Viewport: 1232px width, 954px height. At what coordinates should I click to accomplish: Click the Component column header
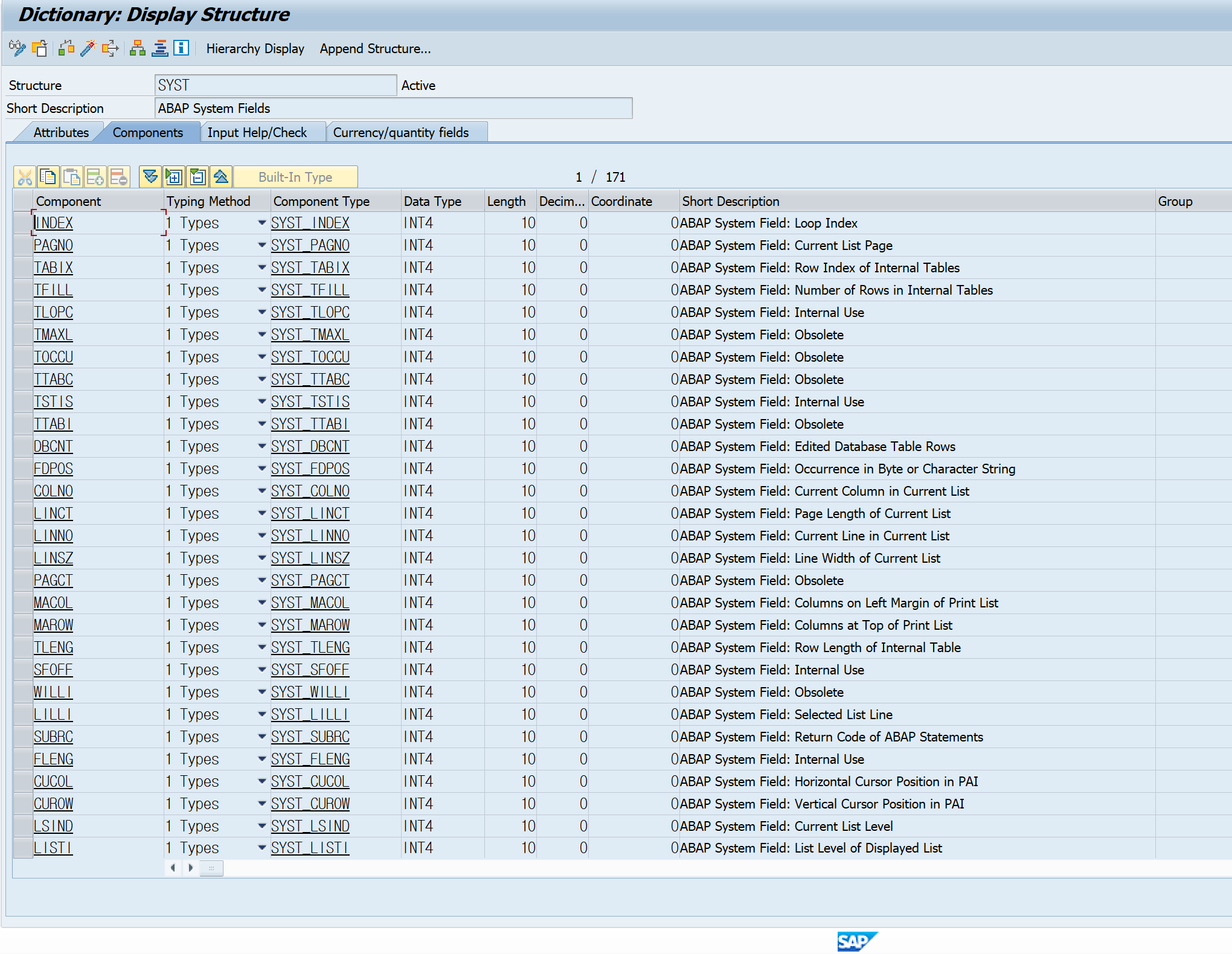tap(98, 201)
